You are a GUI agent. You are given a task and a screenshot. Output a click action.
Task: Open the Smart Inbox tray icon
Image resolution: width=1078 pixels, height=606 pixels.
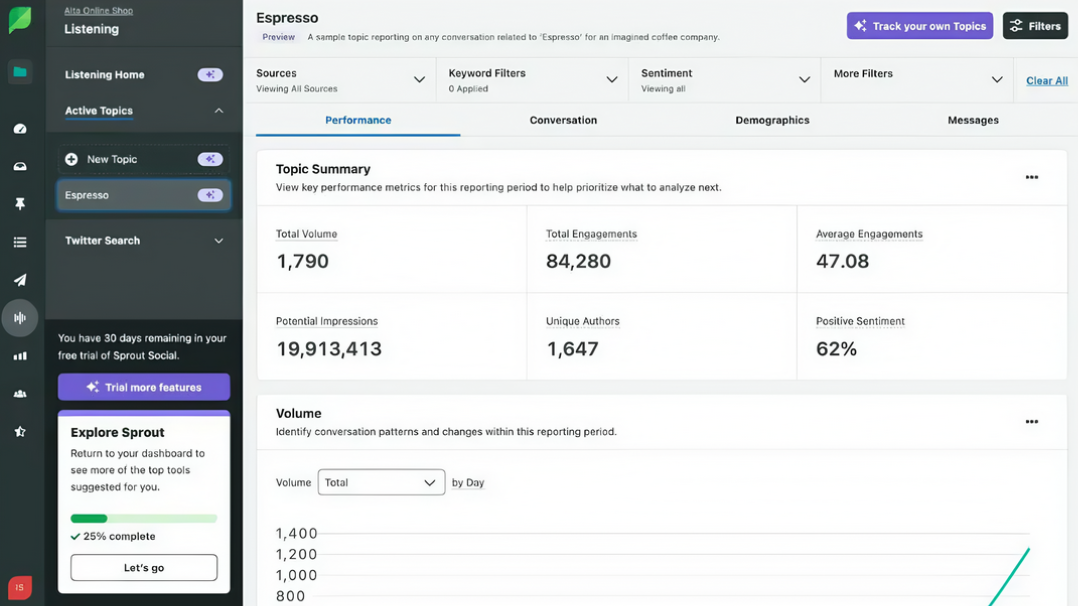click(x=20, y=167)
